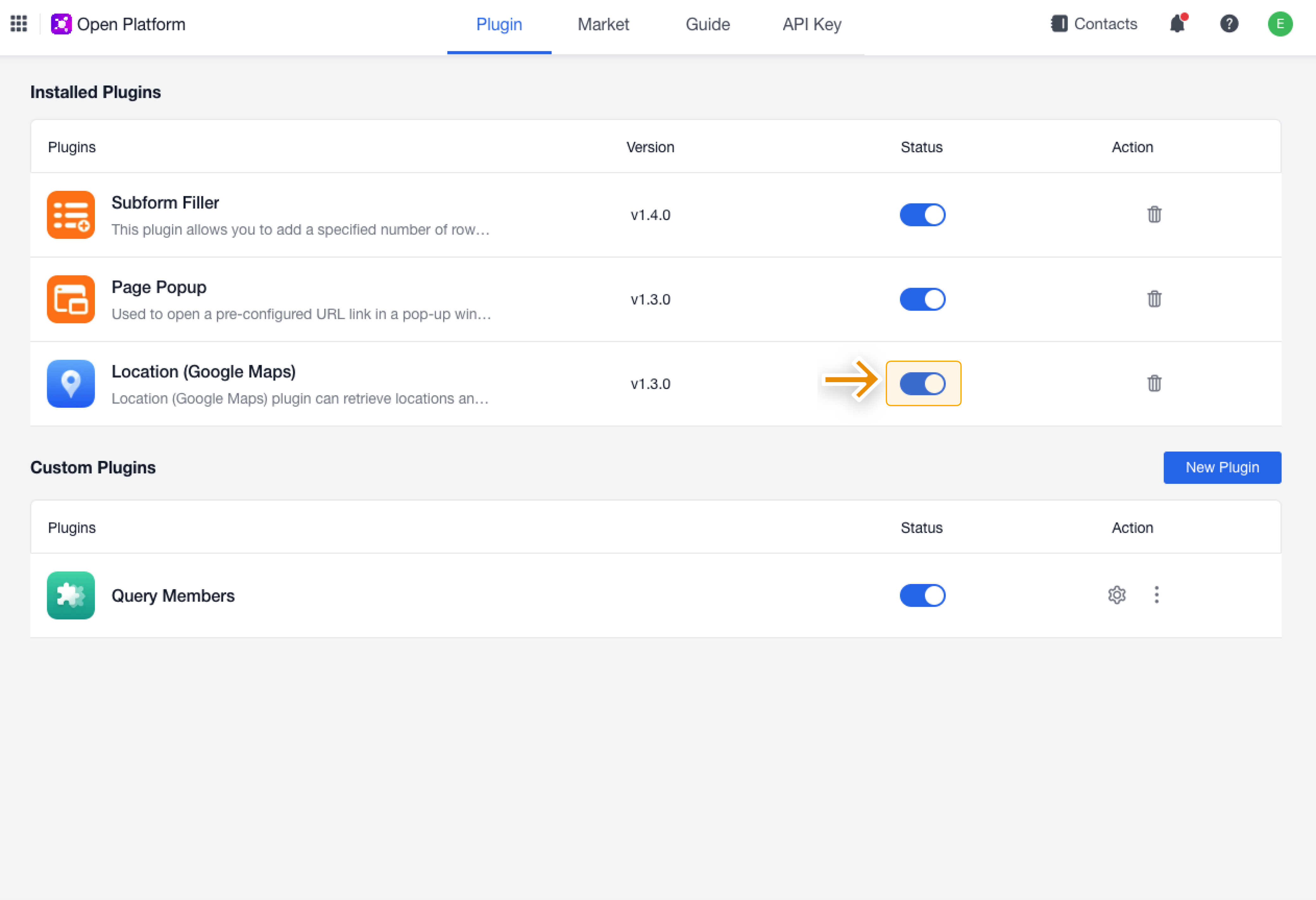Open the app grid launcher icon
Screen dimensions: 1316x900
pos(19,24)
